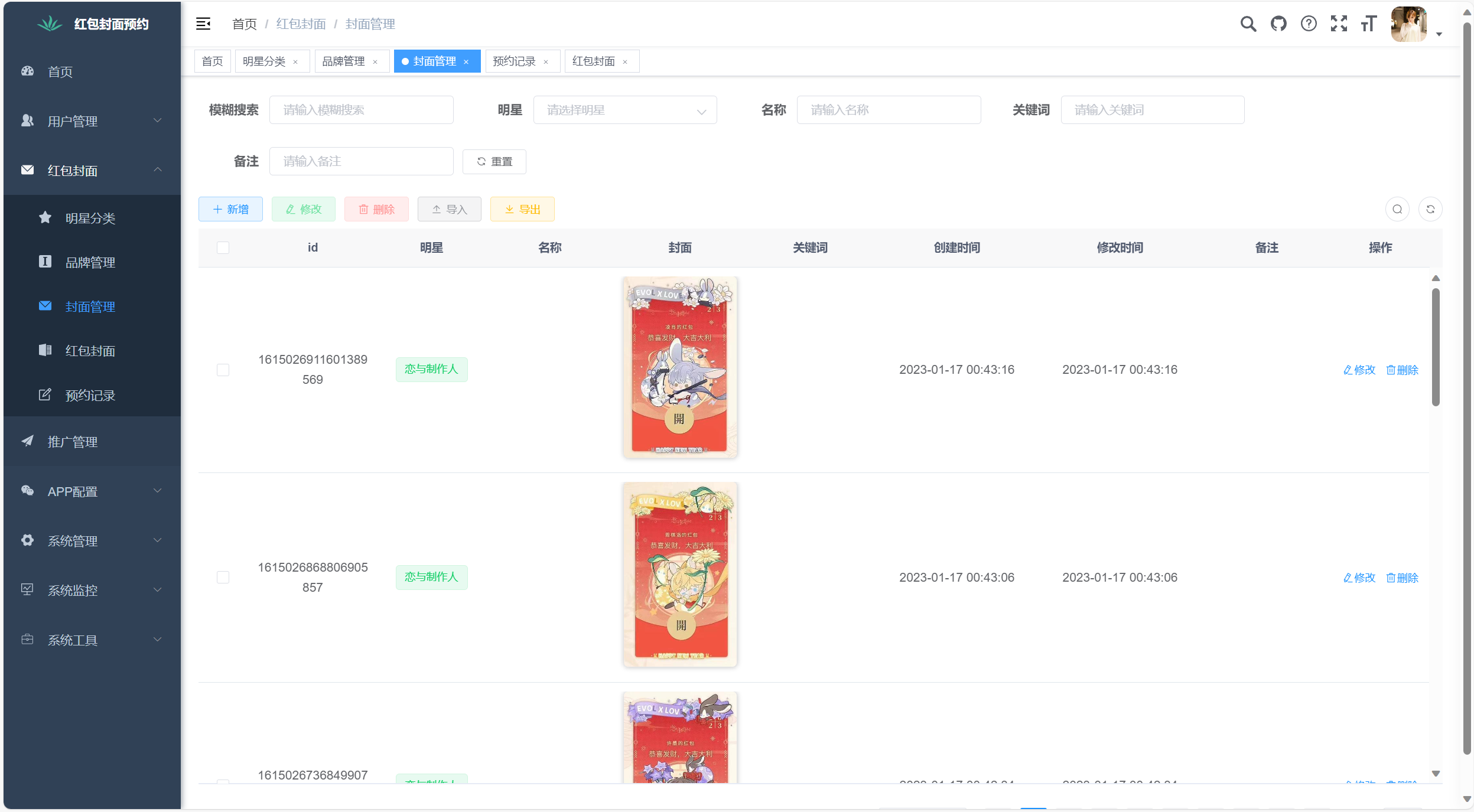Image resolution: width=1474 pixels, height=812 pixels.
Task: Close the 预约记录 tab
Action: pos(546,61)
